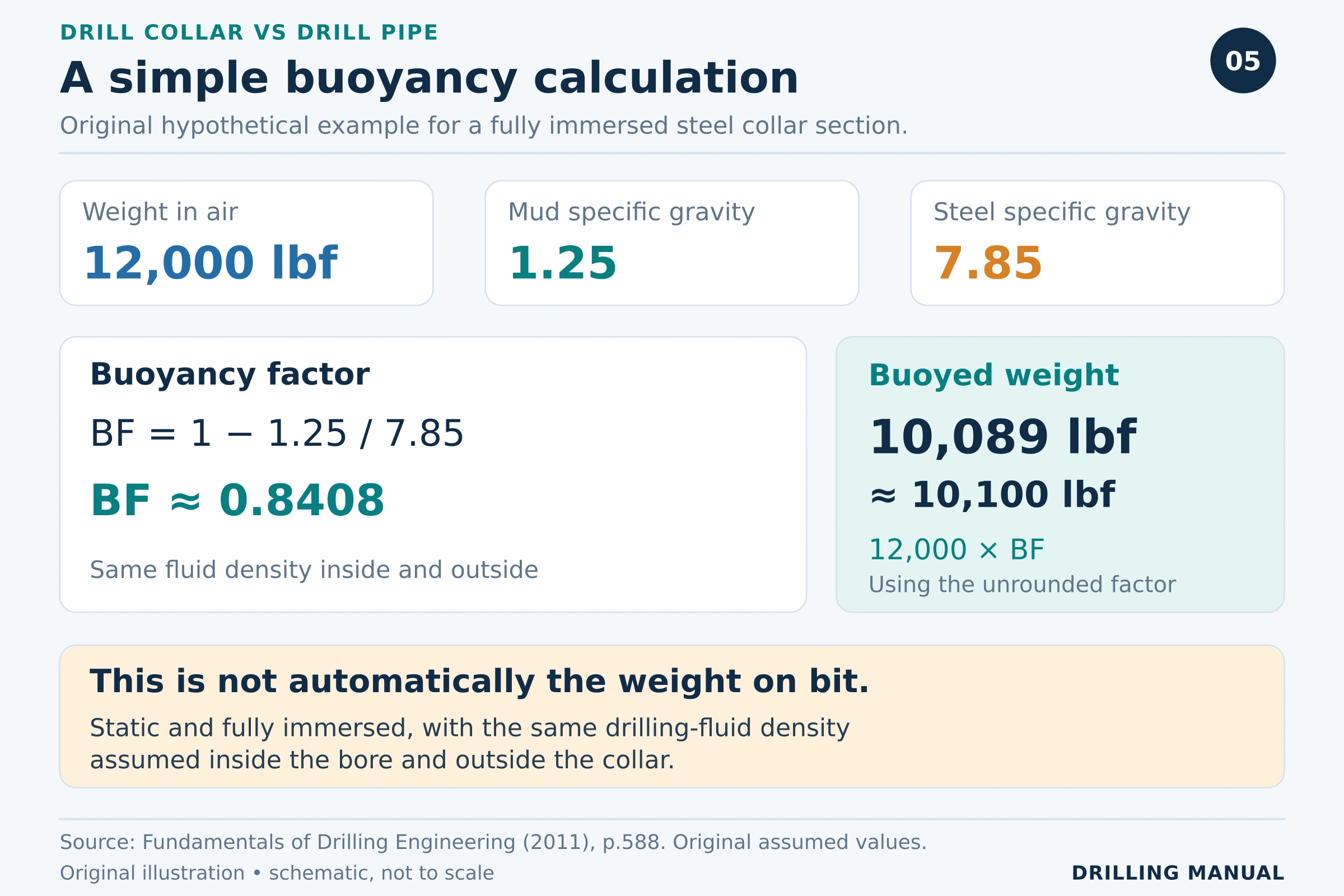Image resolution: width=1344 pixels, height=896 pixels.
Task: Click the 'Buoyed weight' heading
Action: (x=993, y=375)
